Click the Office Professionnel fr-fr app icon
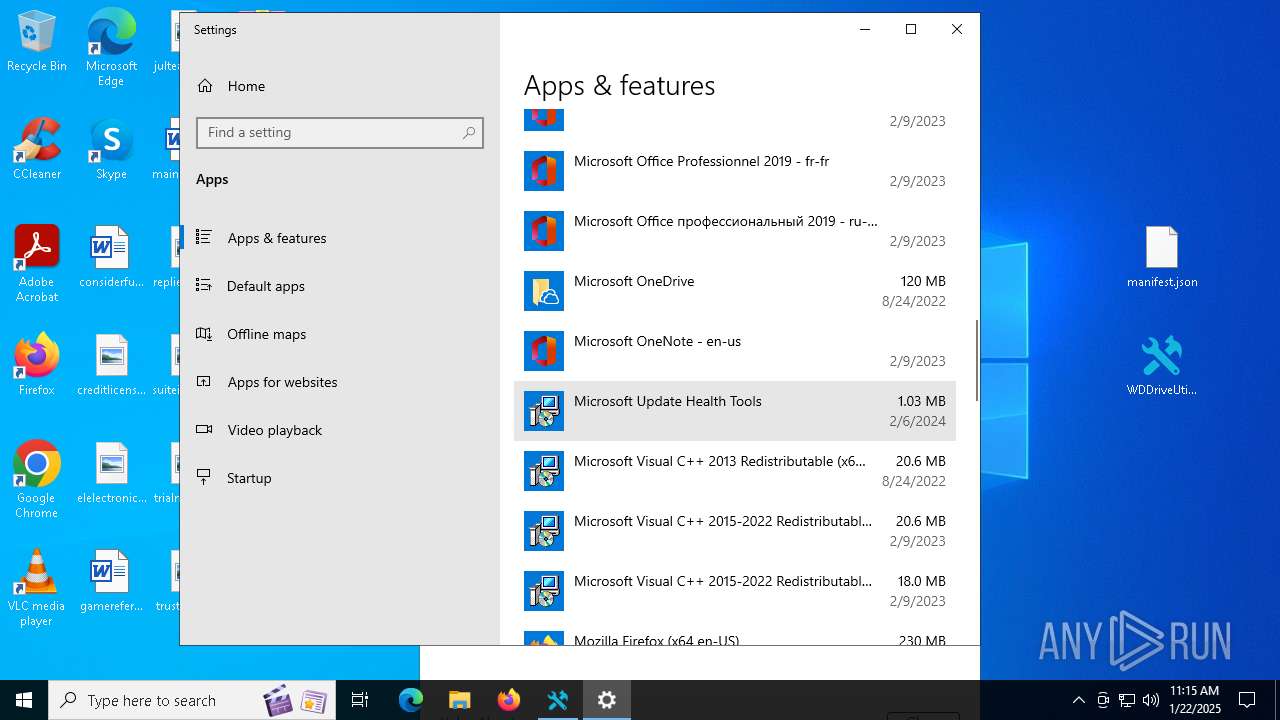 pos(544,171)
